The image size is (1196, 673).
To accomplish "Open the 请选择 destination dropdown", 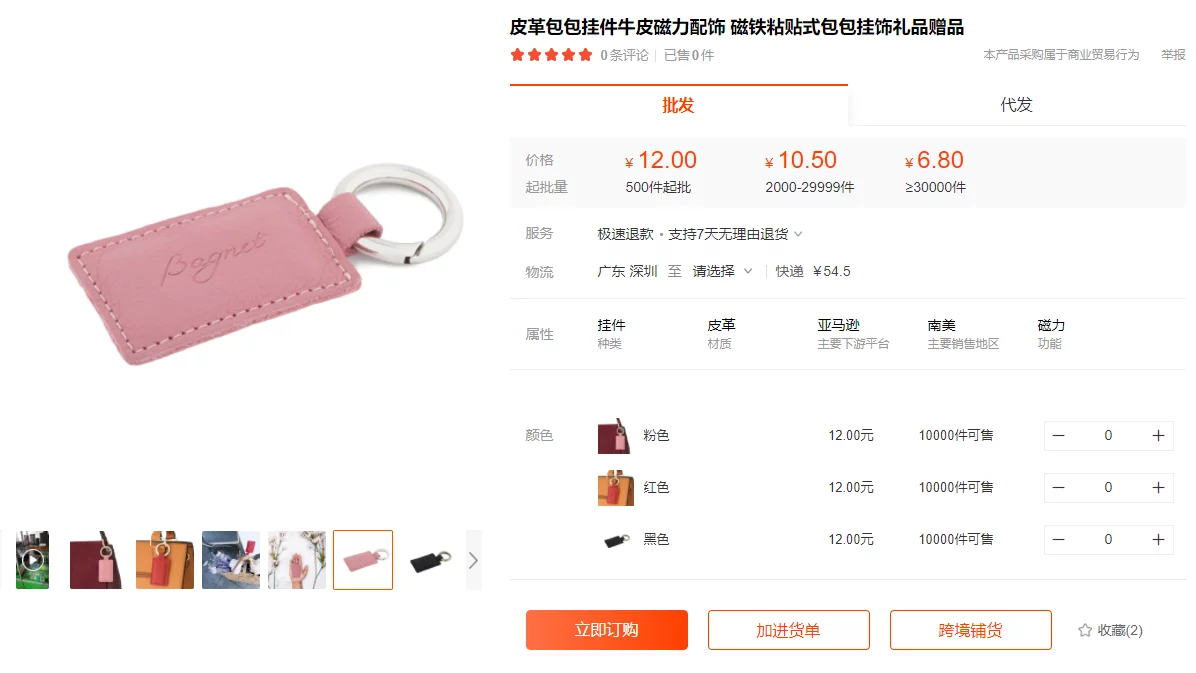I will tap(722, 272).
